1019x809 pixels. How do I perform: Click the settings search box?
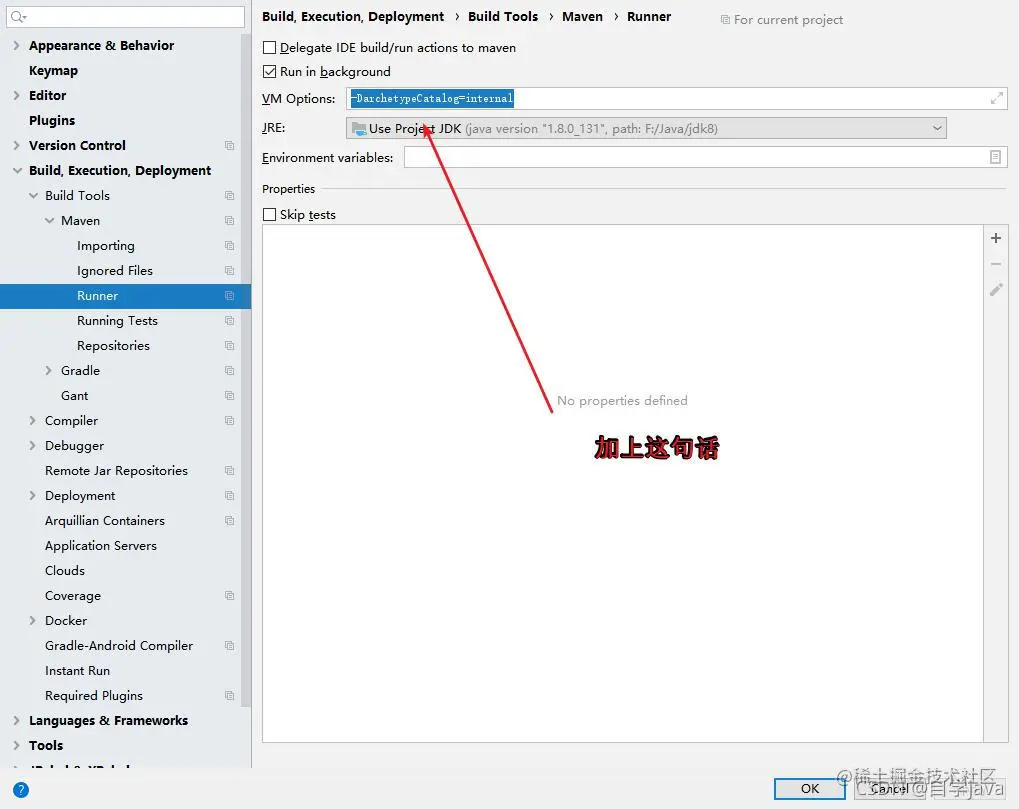click(125, 17)
